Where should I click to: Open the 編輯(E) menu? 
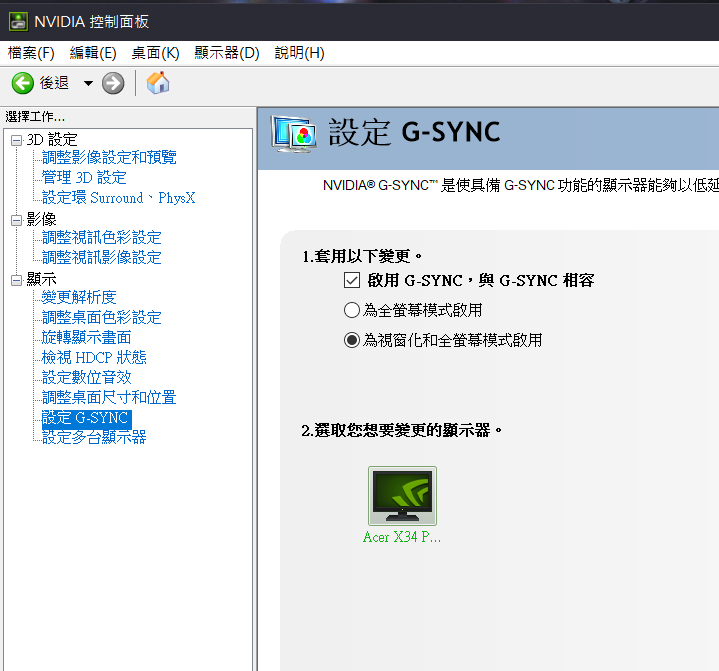coord(93,53)
